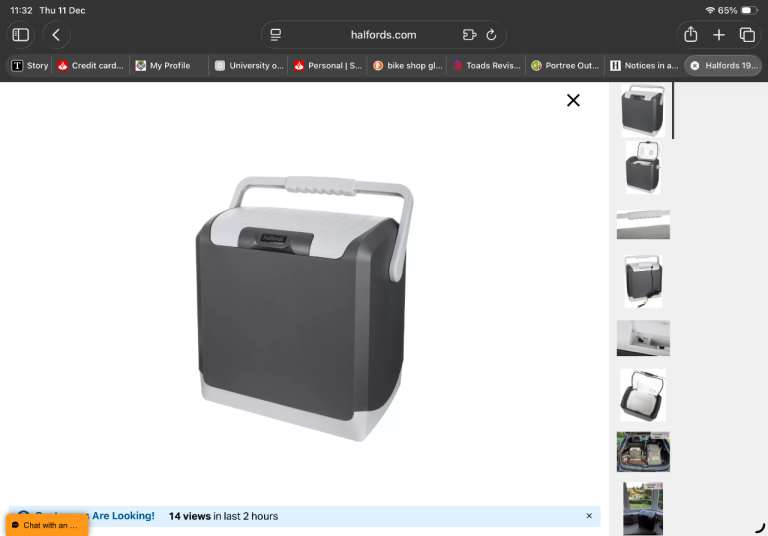768x536 pixels.
Task: Open the Share sheet icon
Action: point(691,34)
